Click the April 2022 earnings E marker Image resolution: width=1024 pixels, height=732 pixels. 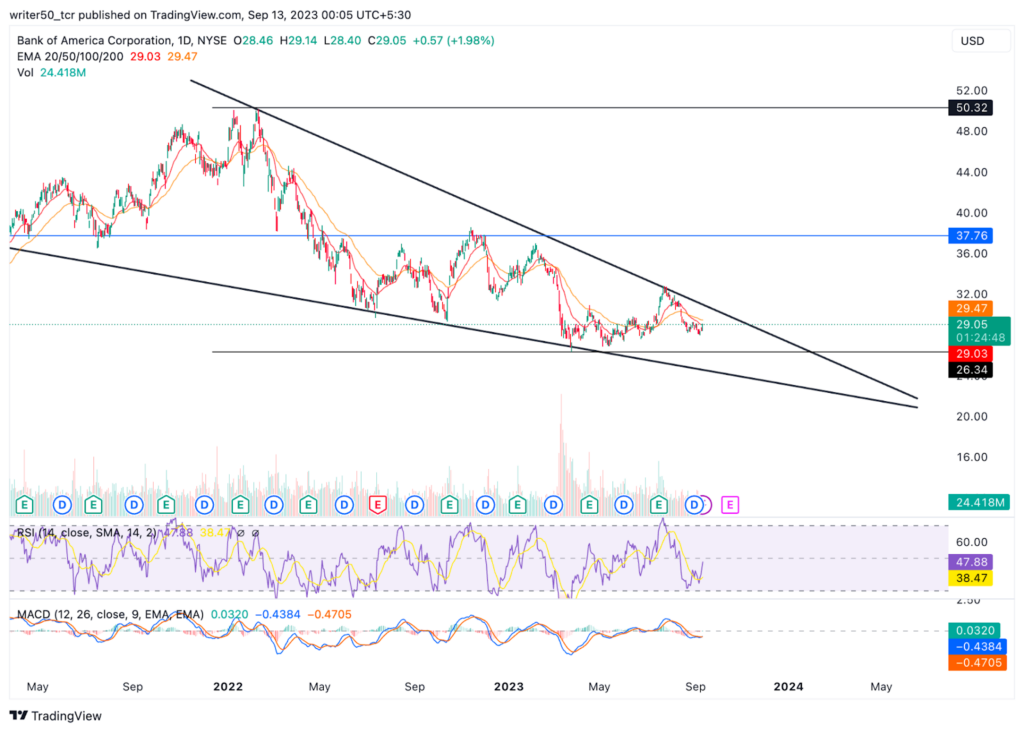[308, 505]
